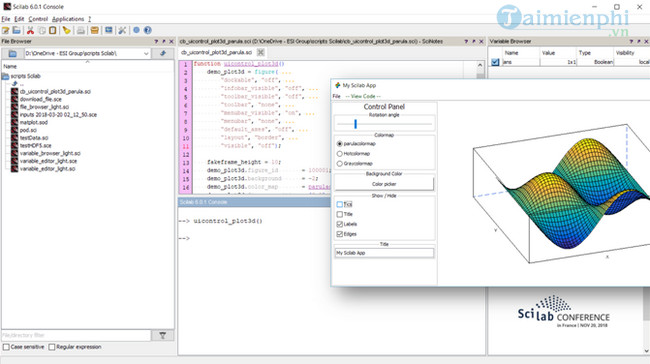This screenshot has height=364, width=650.
Task: Uncheck the Labels checkbox
Action: point(340,224)
